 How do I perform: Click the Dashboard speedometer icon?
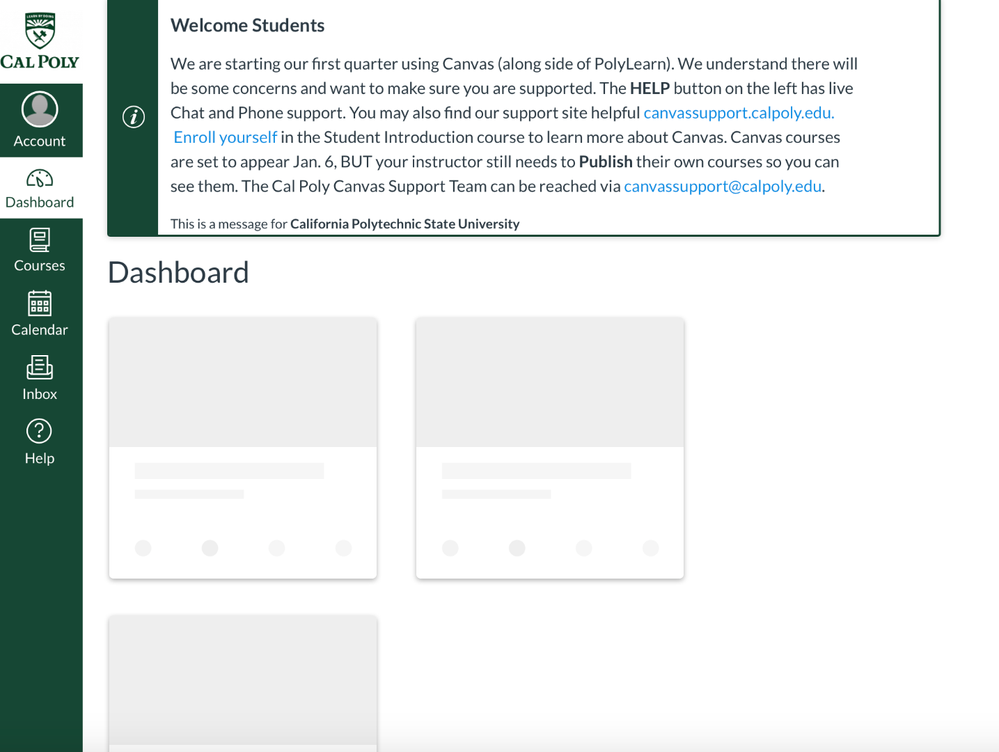point(40,179)
